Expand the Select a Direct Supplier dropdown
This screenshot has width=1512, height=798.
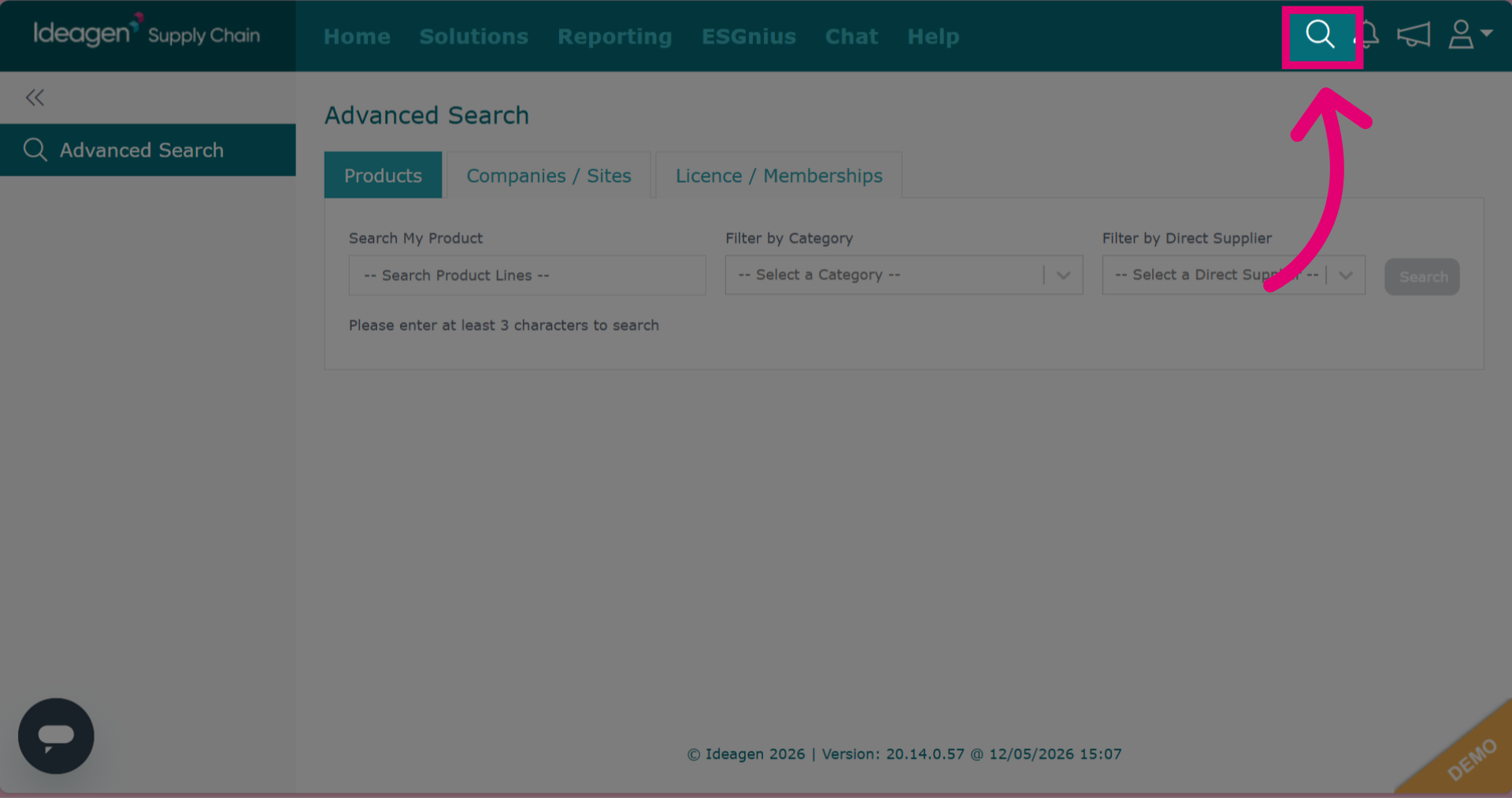(x=1233, y=275)
